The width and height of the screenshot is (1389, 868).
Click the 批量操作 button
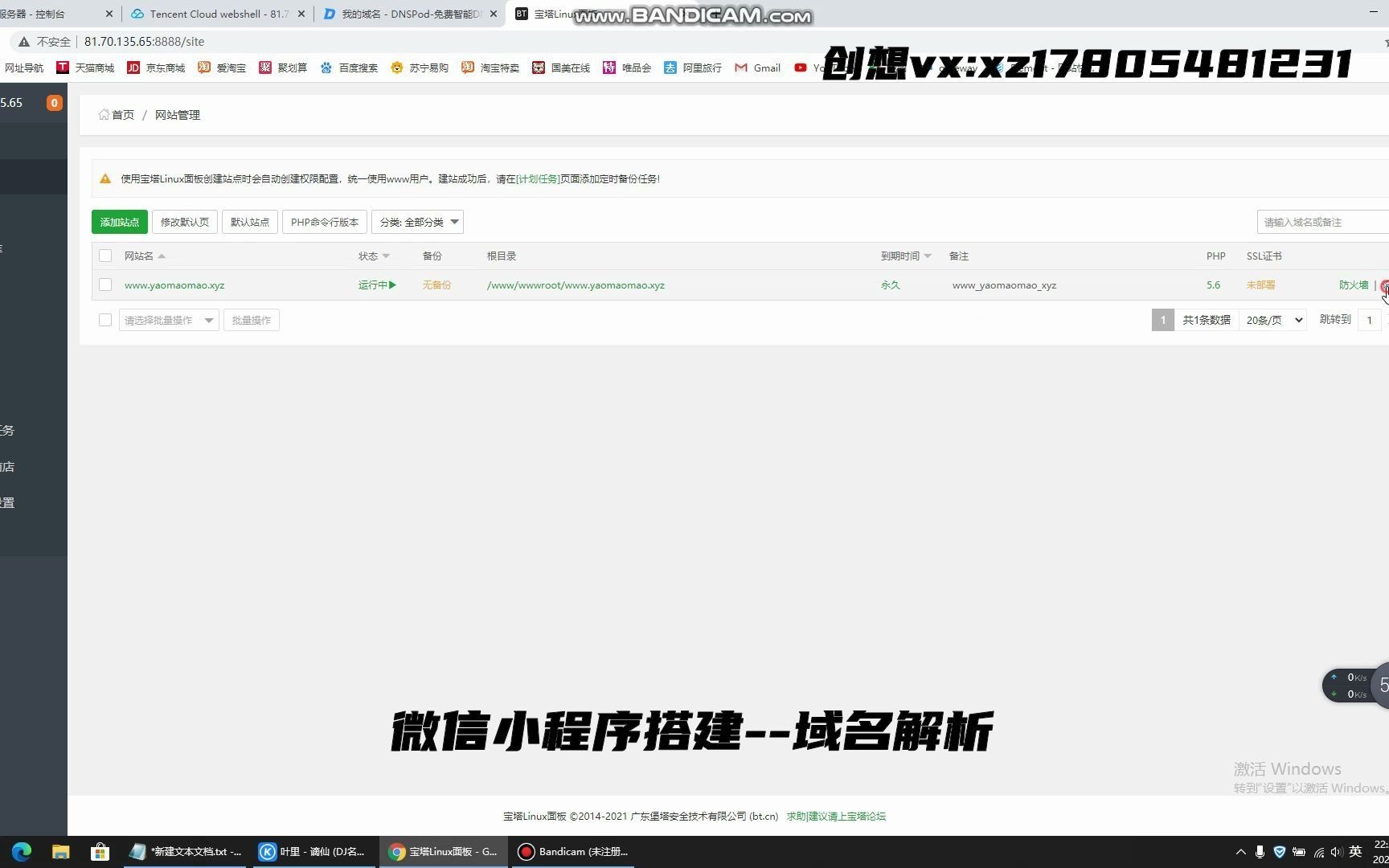point(252,320)
